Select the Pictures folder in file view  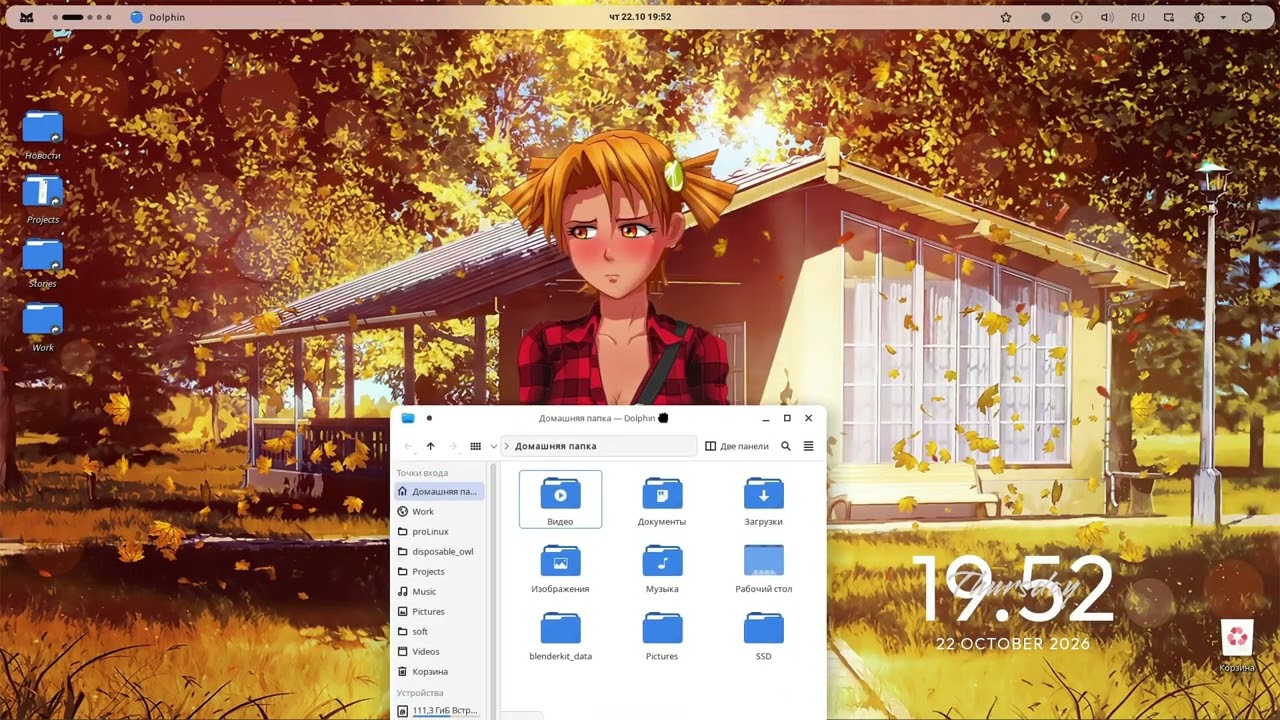coord(662,635)
